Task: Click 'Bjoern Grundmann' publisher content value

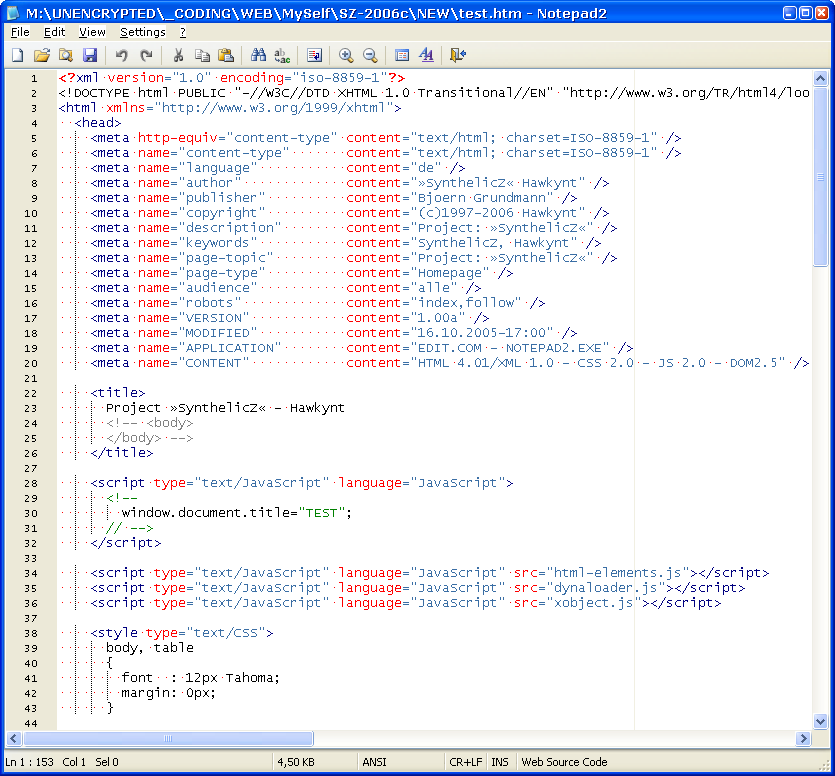Action: 482,198
